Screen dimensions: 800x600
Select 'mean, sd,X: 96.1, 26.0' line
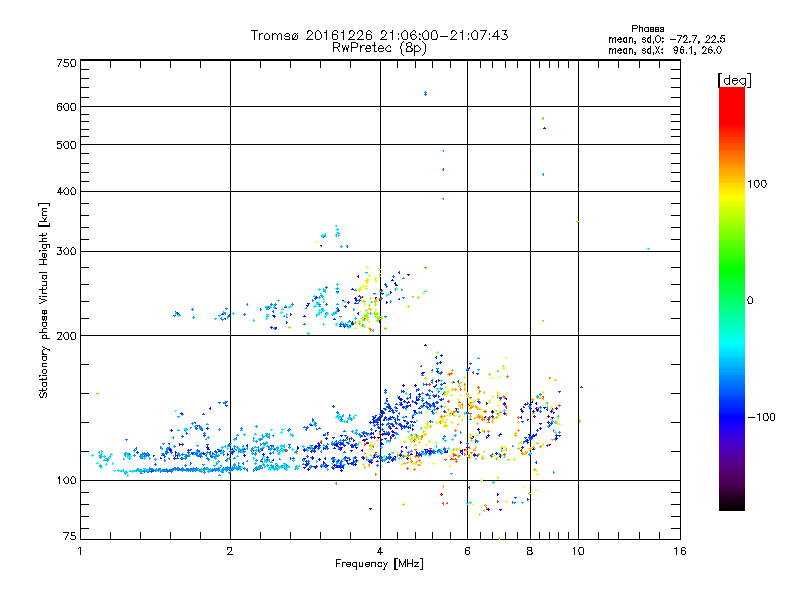coord(665,50)
